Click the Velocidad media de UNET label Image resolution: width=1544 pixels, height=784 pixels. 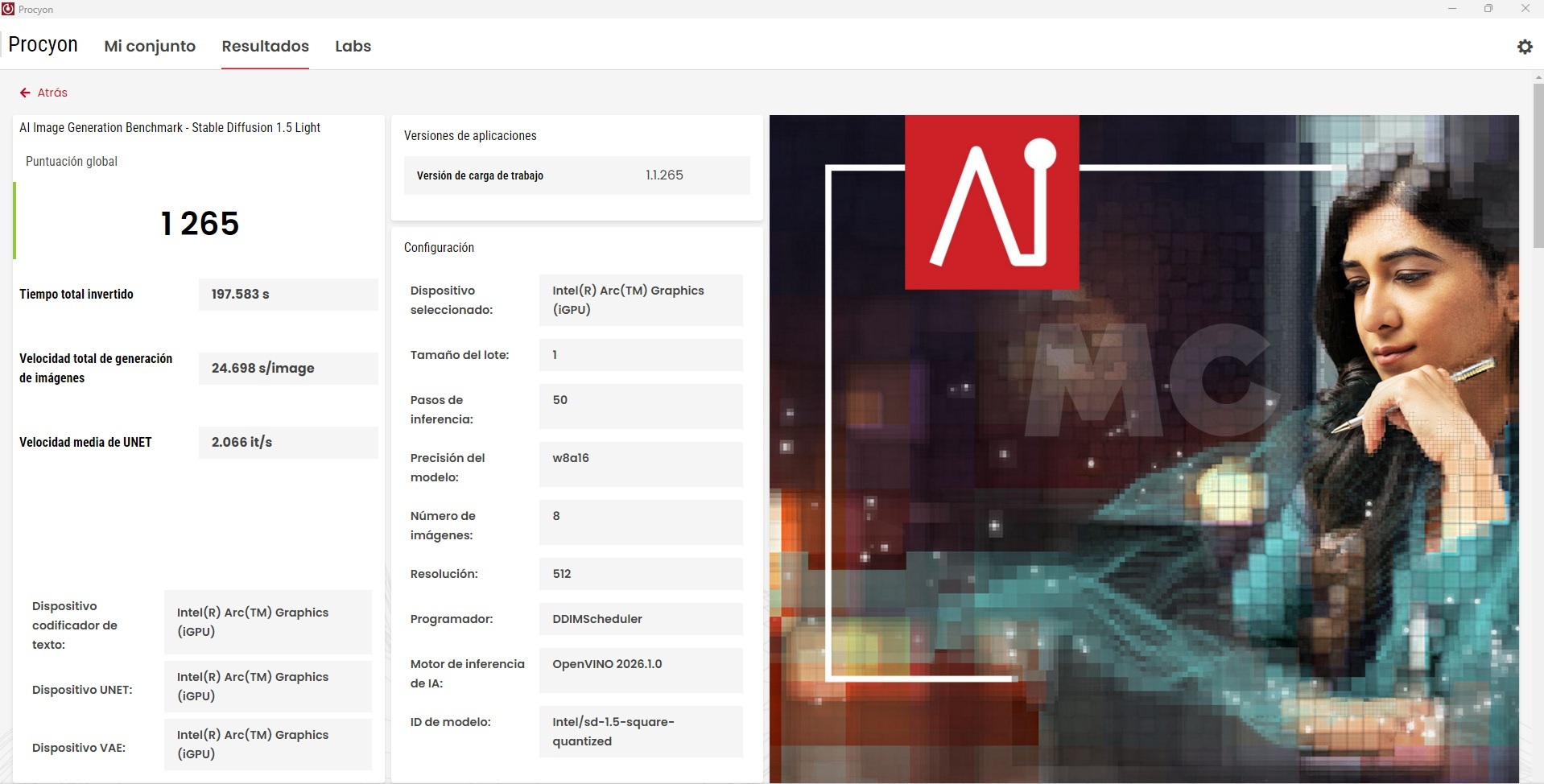[85, 442]
